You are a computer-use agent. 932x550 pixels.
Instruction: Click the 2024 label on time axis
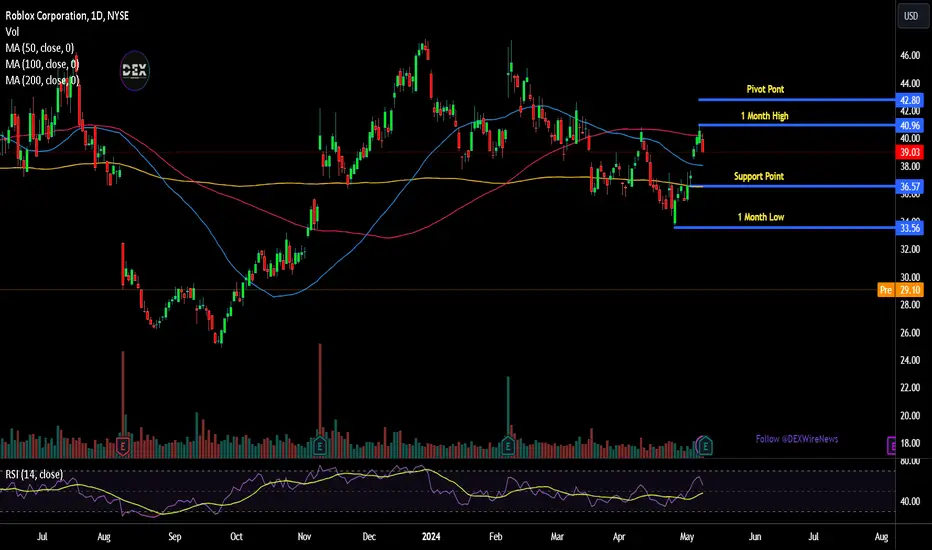pos(431,536)
